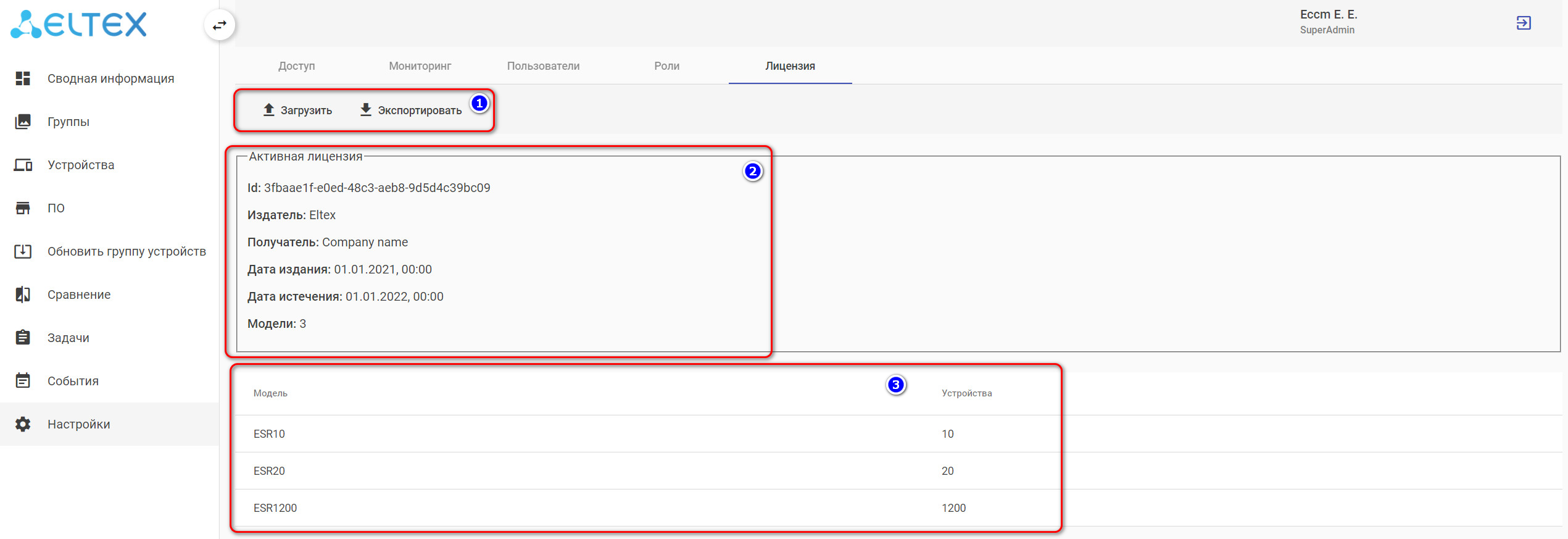The width and height of the screenshot is (1568, 539).
Task: Open the Роли tab
Action: click(667, 66)
